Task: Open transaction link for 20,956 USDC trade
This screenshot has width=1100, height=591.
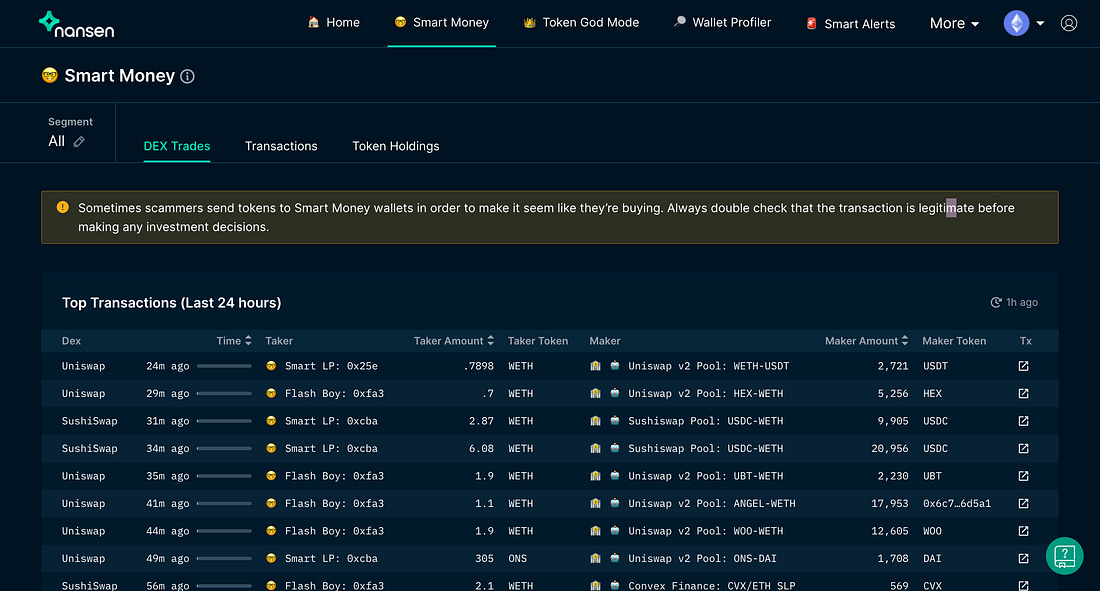Action: pos(1024,449)
